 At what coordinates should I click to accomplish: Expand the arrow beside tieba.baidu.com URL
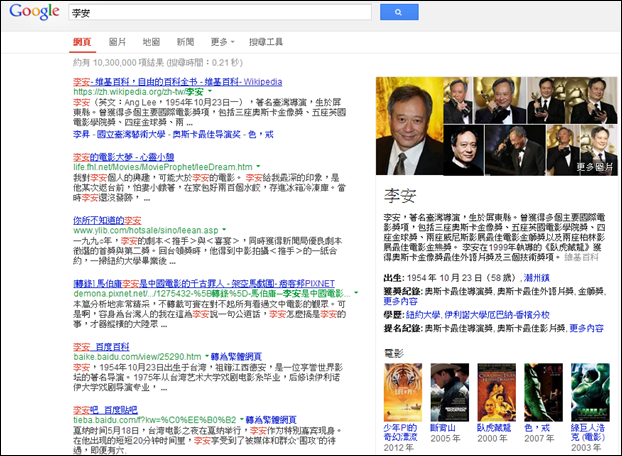(241, 419)
